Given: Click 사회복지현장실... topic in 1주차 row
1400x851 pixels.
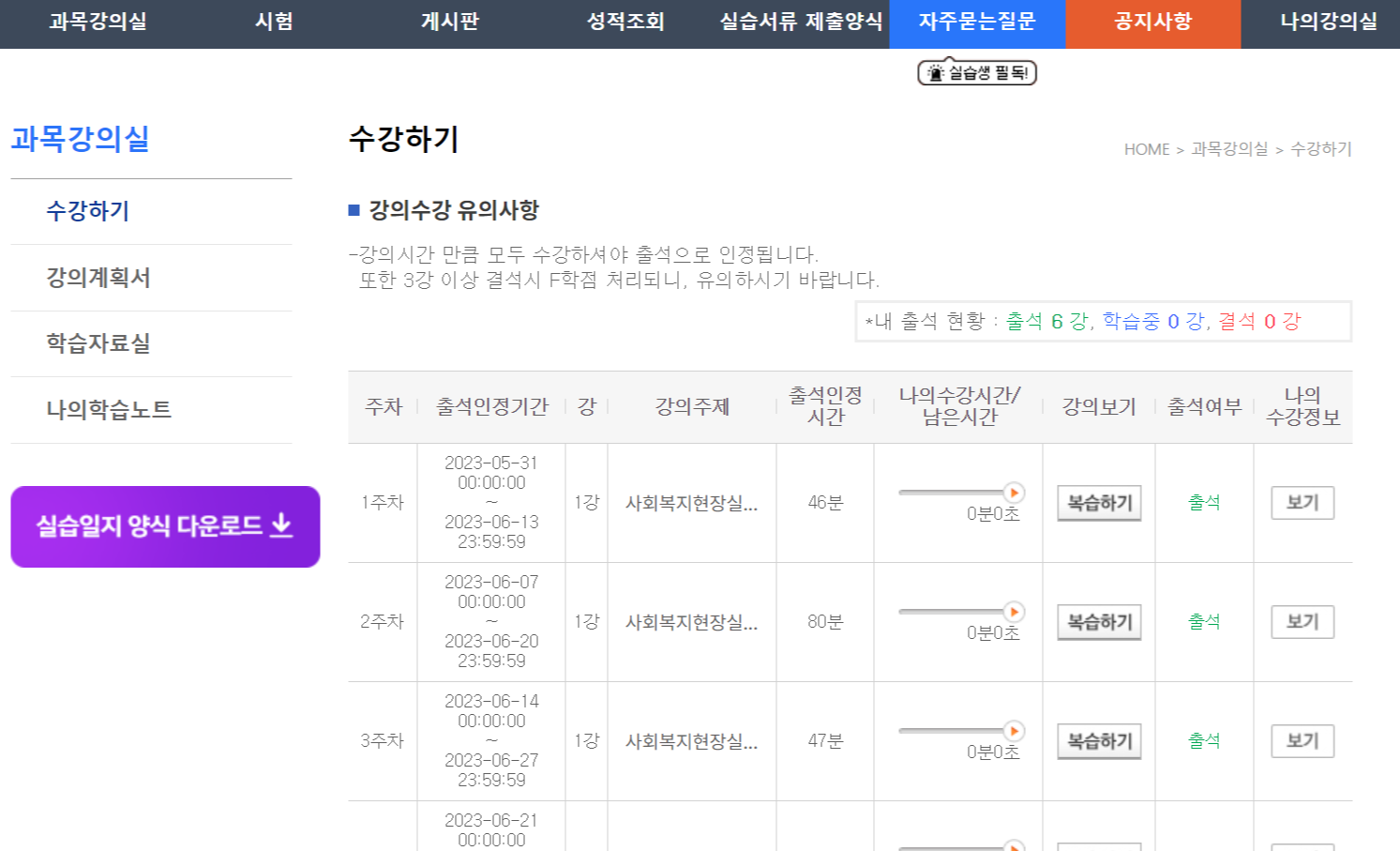Looking at the screenshot, I should point(692,503).
